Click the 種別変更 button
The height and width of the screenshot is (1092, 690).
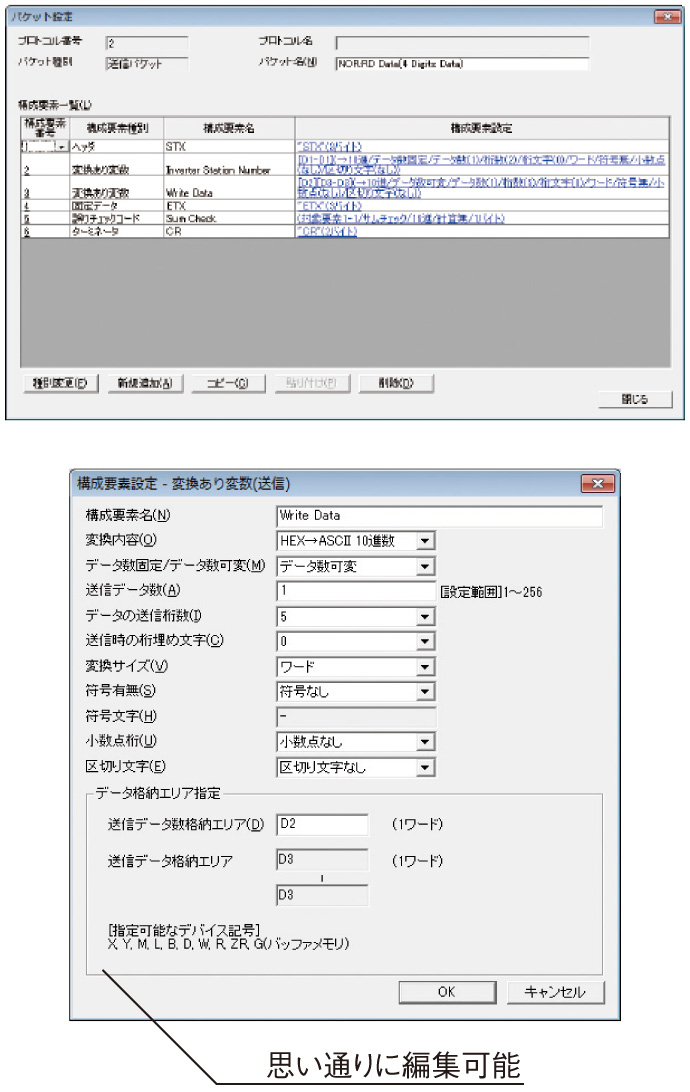pos(59,383)
